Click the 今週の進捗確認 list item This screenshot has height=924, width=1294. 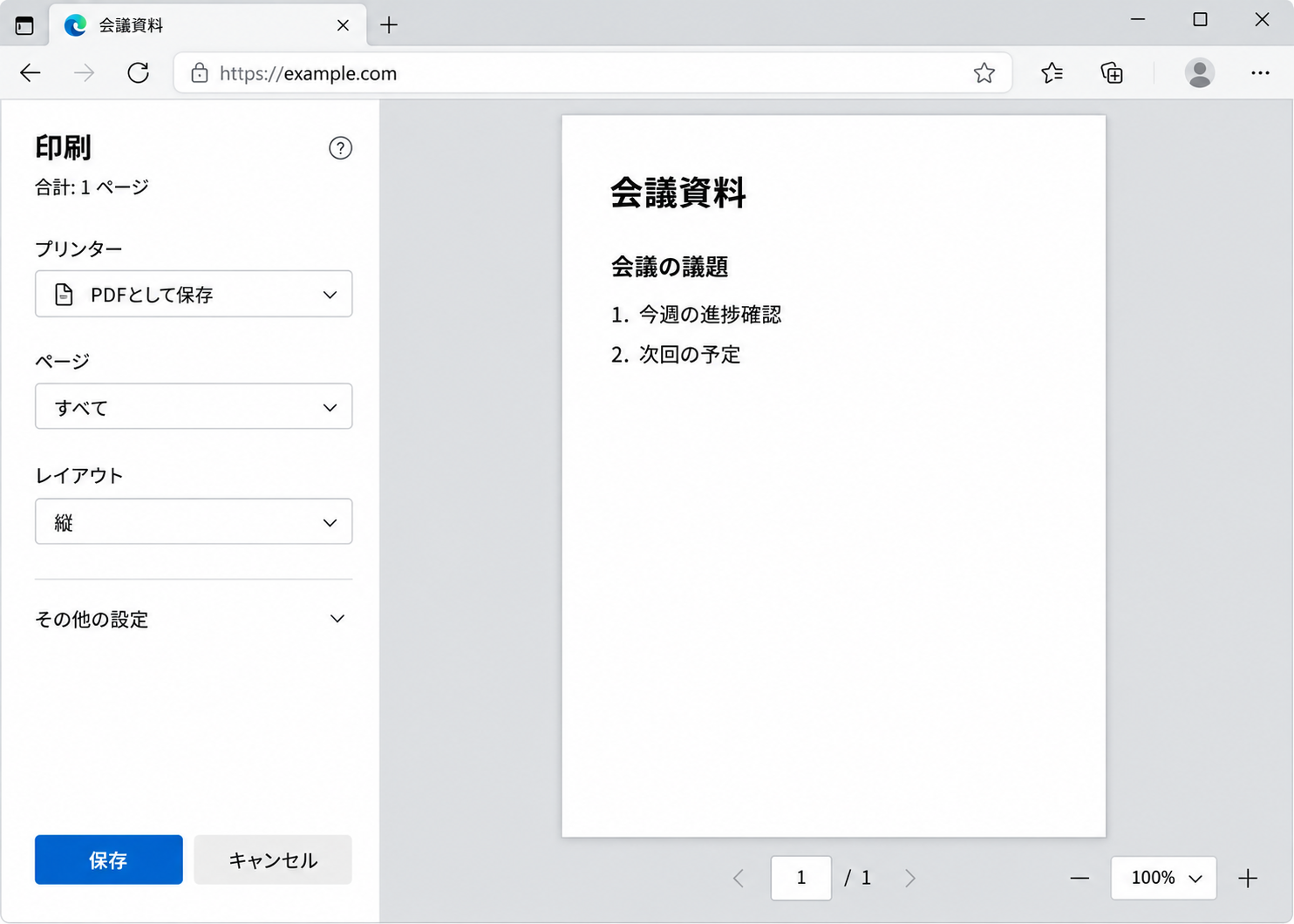[x=710, y=315]
